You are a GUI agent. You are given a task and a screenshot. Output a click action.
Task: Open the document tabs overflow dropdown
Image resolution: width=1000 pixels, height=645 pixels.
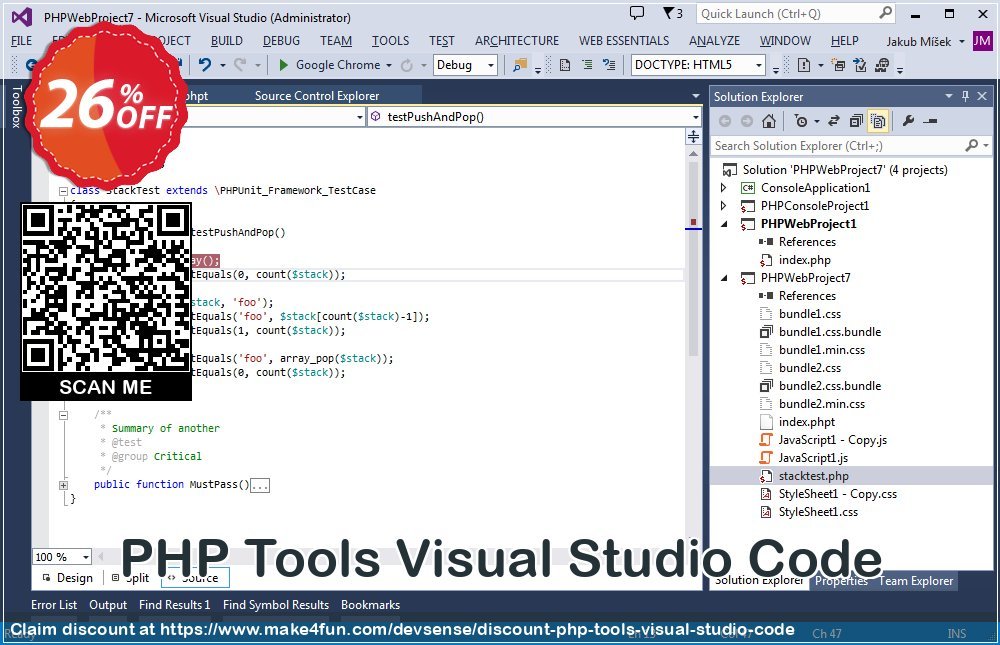[695, 96]
